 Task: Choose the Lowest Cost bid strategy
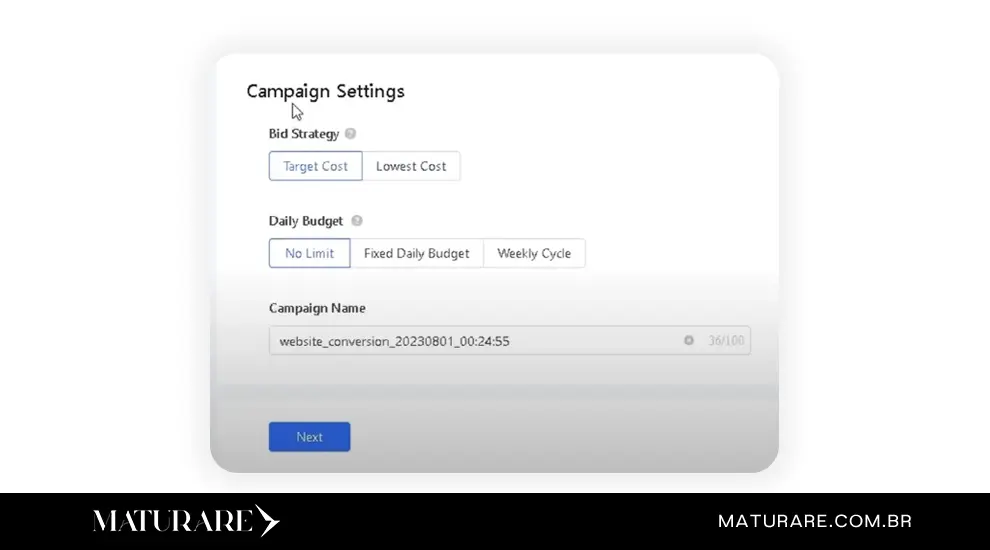411,167
